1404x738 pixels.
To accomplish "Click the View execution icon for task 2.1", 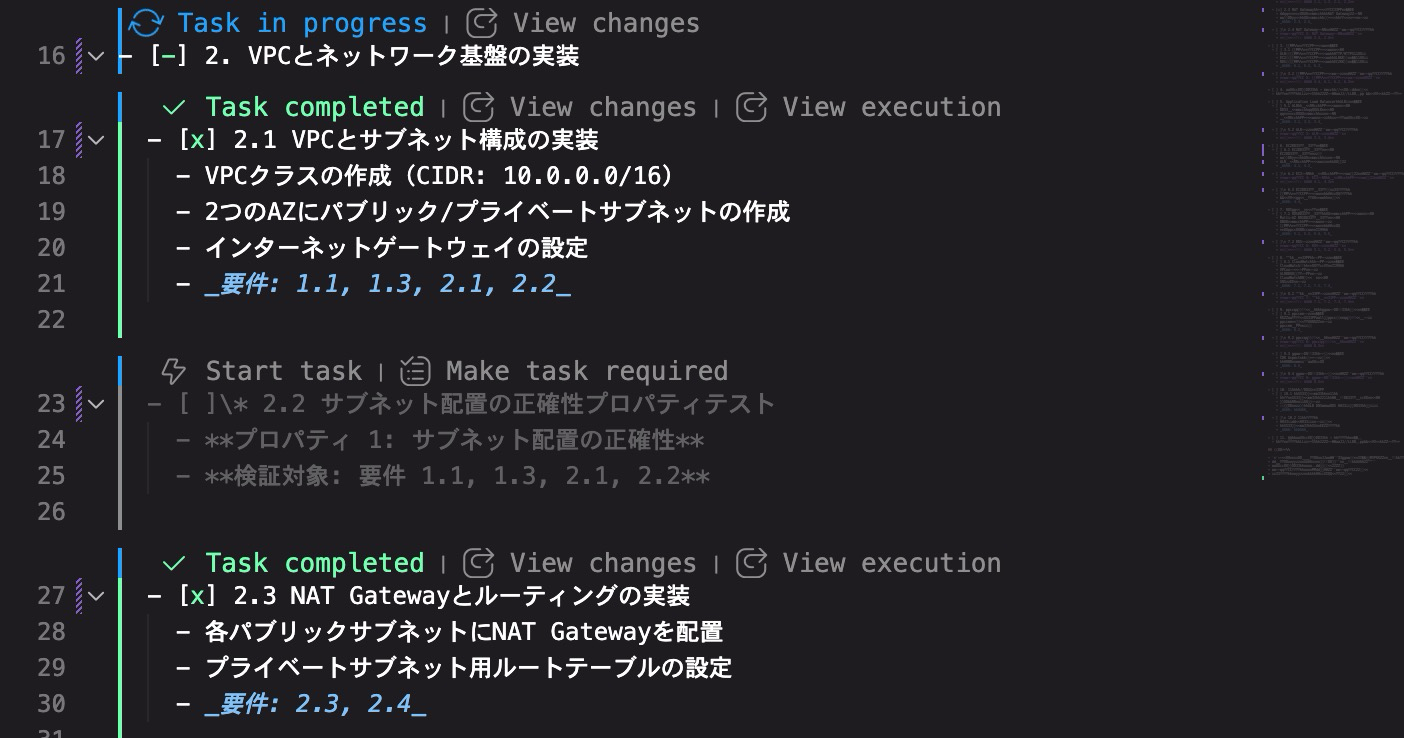I will [x=752, y=106].
